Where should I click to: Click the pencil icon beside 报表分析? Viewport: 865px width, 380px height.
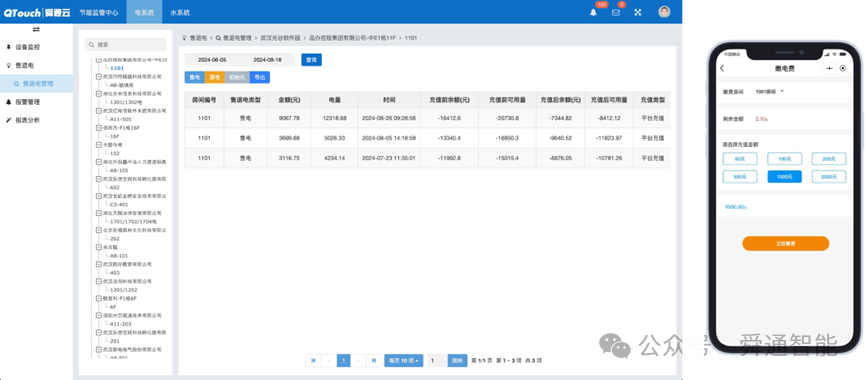(8, 120)
